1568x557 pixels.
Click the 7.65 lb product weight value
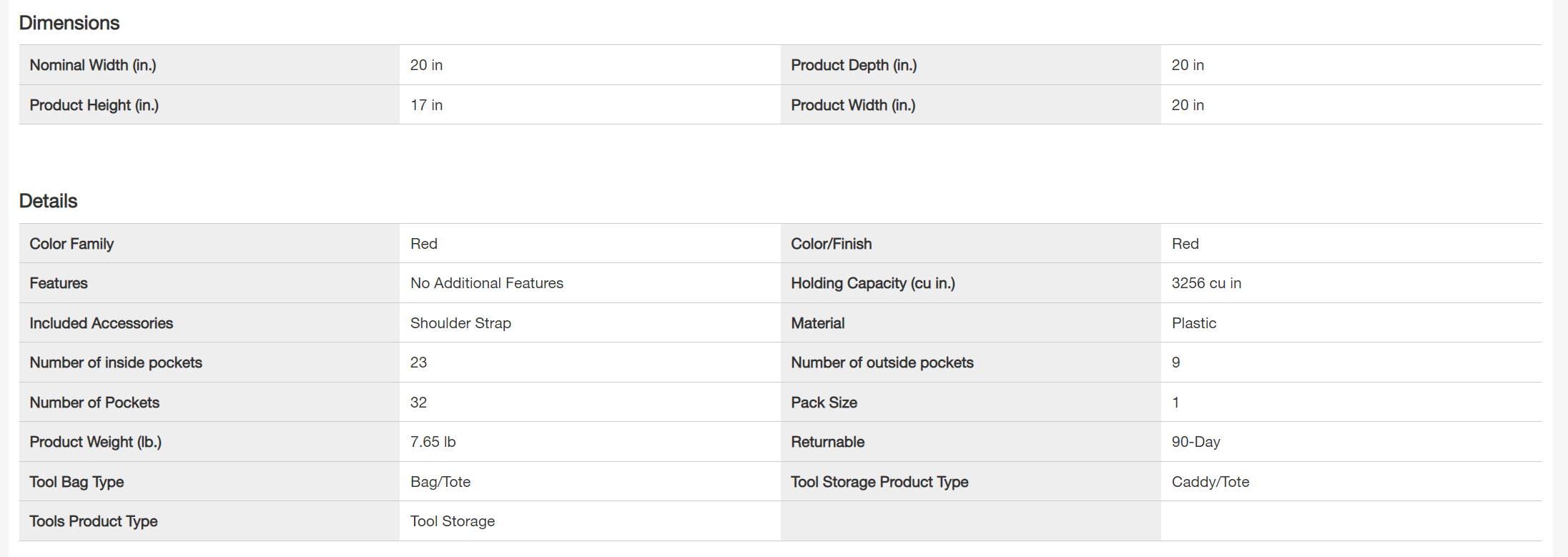coord(433,442)
